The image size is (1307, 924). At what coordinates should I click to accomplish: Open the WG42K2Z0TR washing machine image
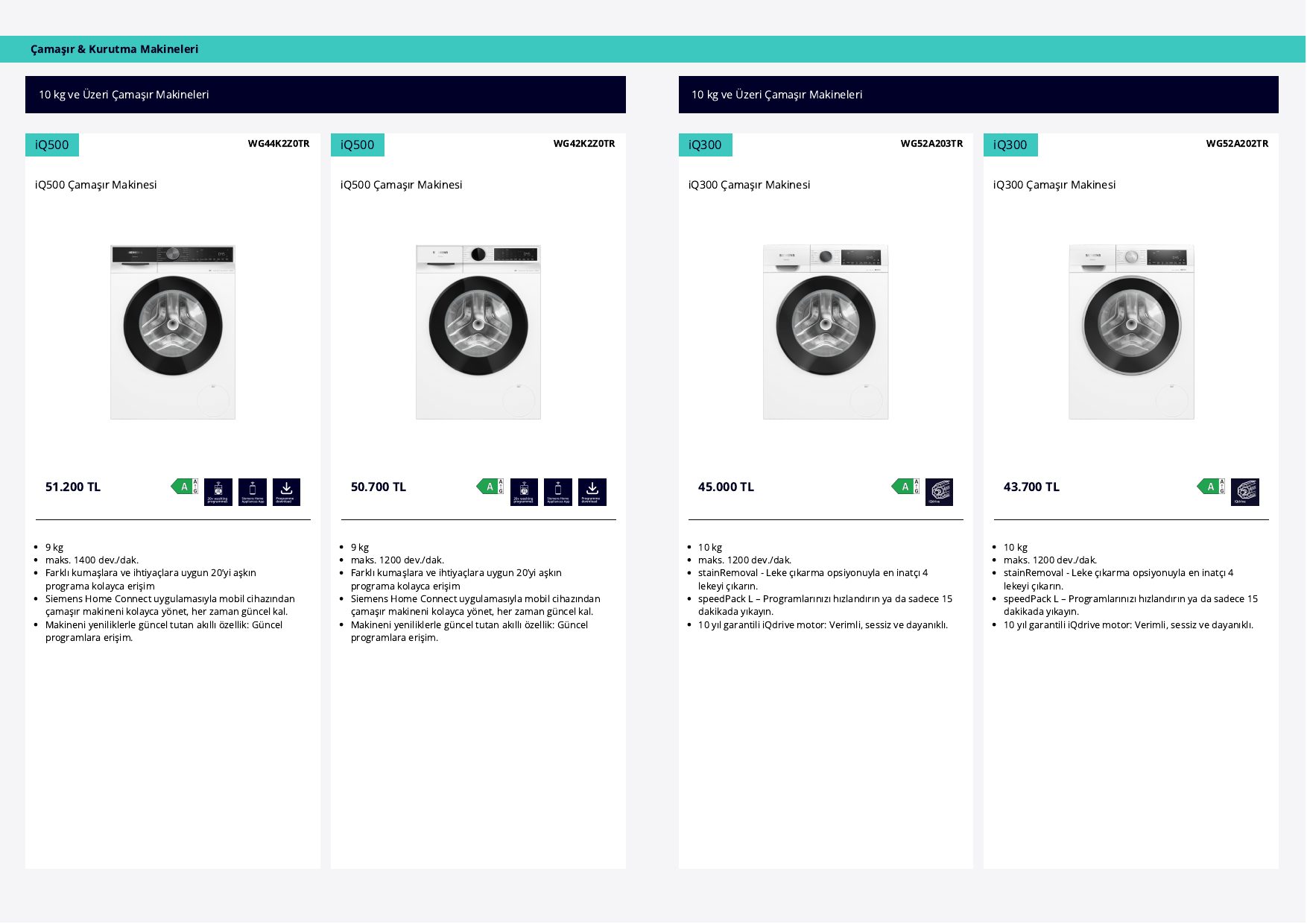478,332
